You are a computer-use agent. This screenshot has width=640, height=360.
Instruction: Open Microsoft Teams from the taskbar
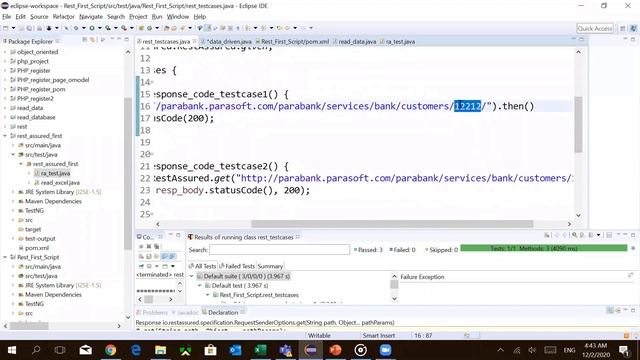click(285, 350)
